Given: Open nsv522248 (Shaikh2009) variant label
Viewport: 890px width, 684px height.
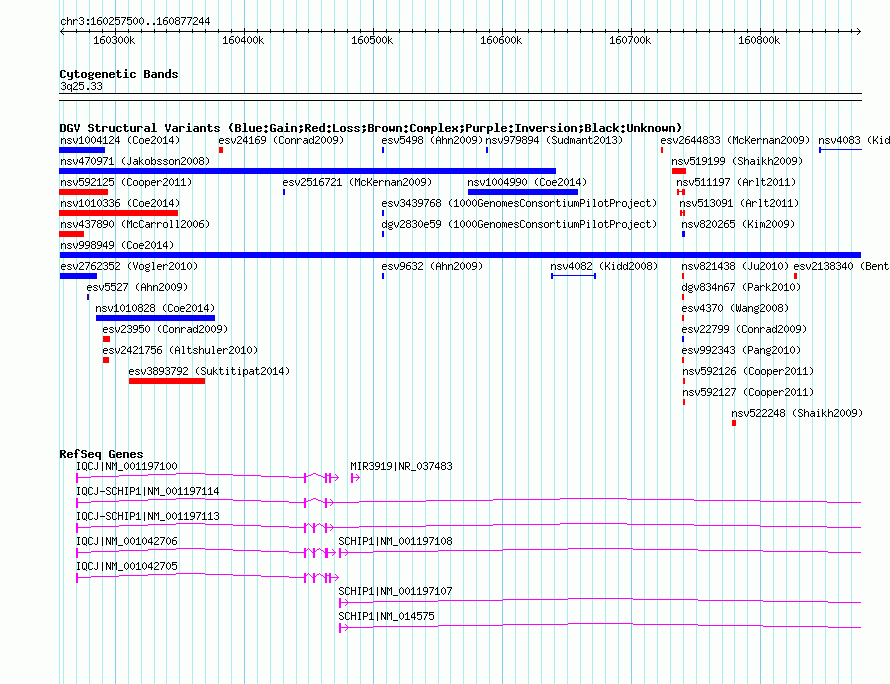Looking at the screenshot, I should 797,413.
